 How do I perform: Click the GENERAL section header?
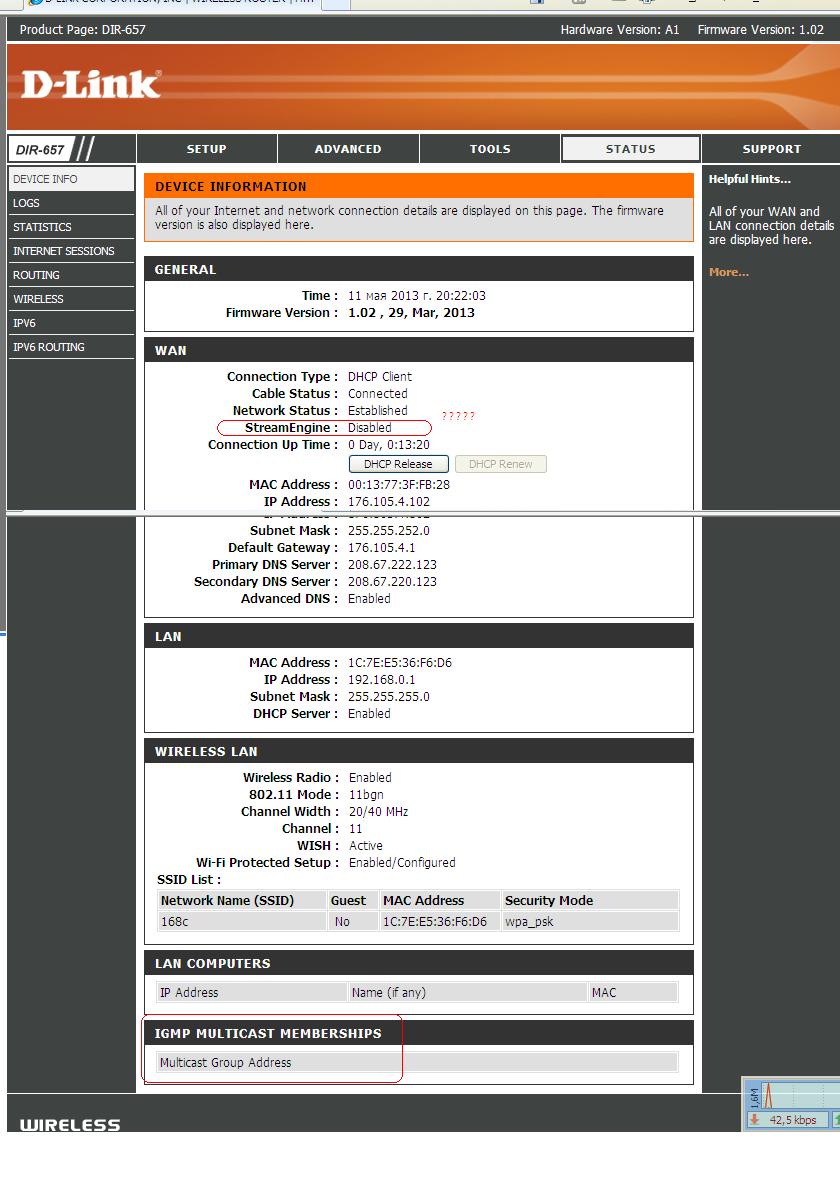pyautogui.click(x=419, y=269)
